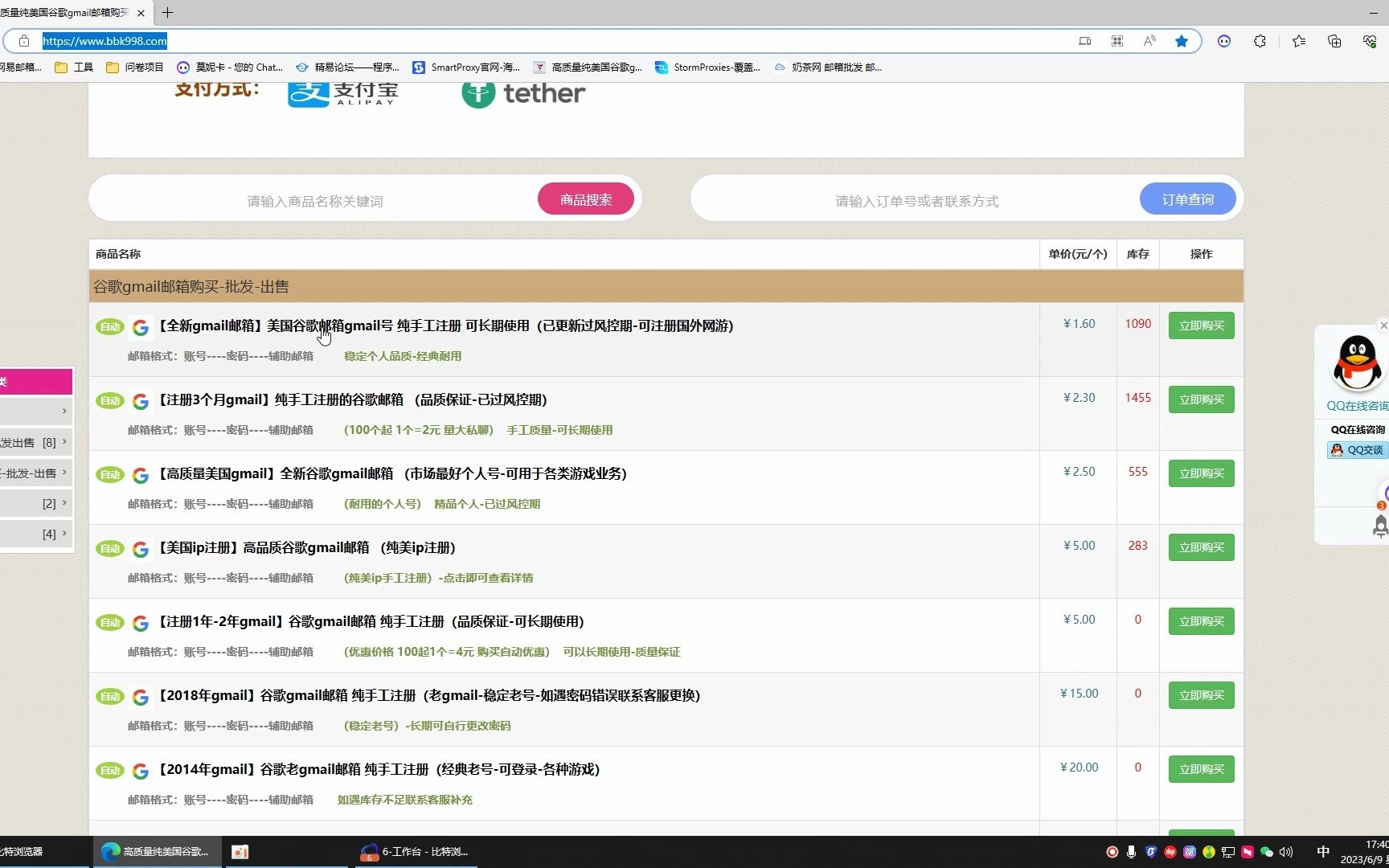Open the 莫妮卡 Chat bookmark
1389x868 pixels.
click(x=230, y=68)
